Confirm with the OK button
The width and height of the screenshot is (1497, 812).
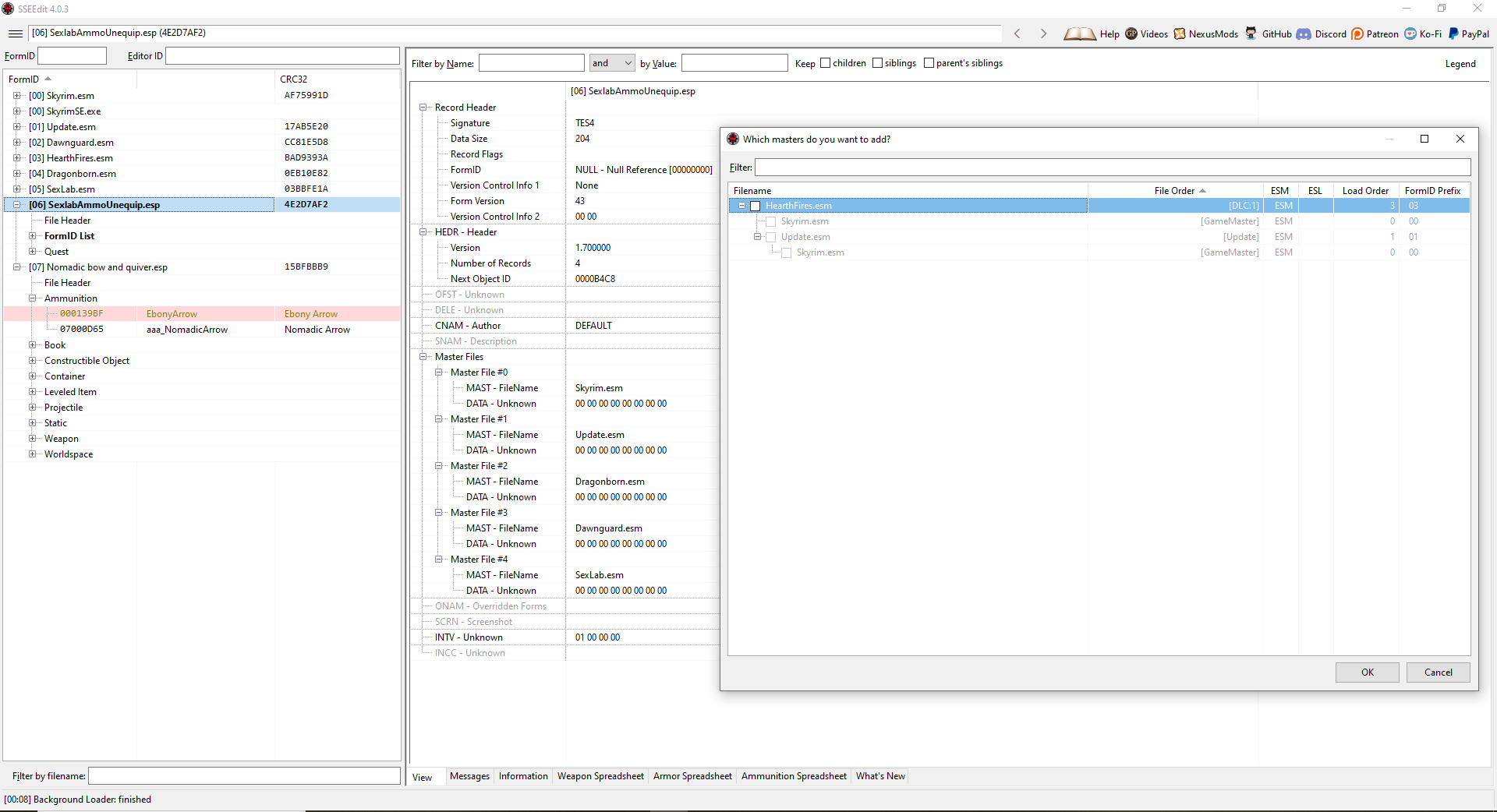(x=1368, y=673)
